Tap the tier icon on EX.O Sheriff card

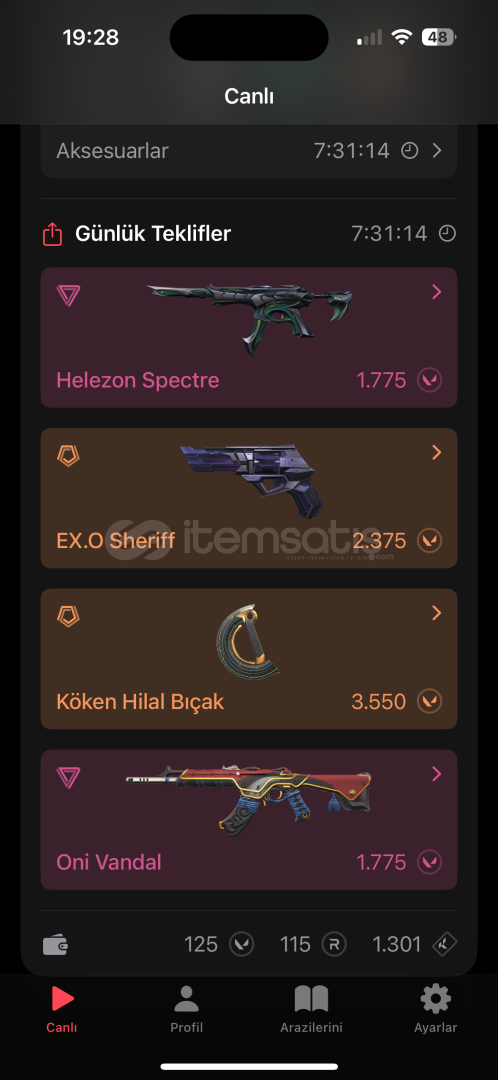pos(68,456)
